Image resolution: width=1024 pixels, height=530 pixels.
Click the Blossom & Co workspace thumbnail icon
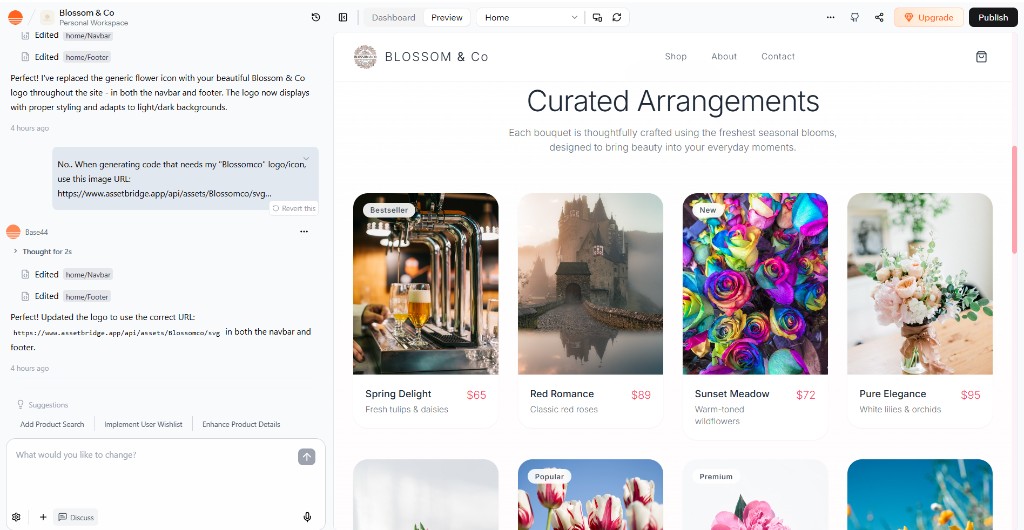(x=47, y=18)
